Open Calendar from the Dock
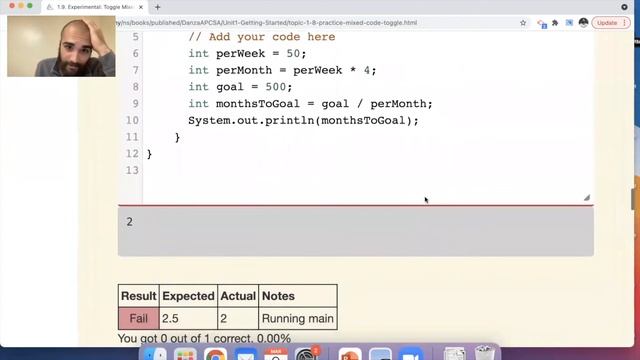Image resolution: width=640 pixels, height=360 pixels. click(276, 355)
